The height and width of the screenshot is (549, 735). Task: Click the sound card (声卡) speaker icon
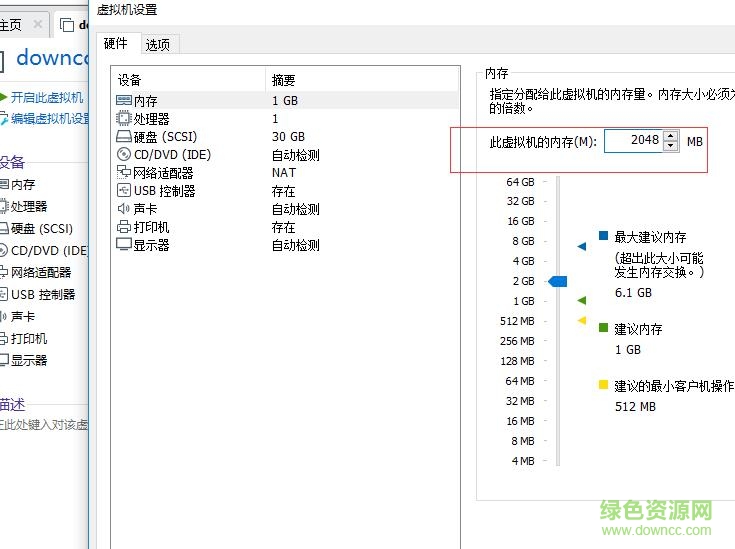(124, 209)
